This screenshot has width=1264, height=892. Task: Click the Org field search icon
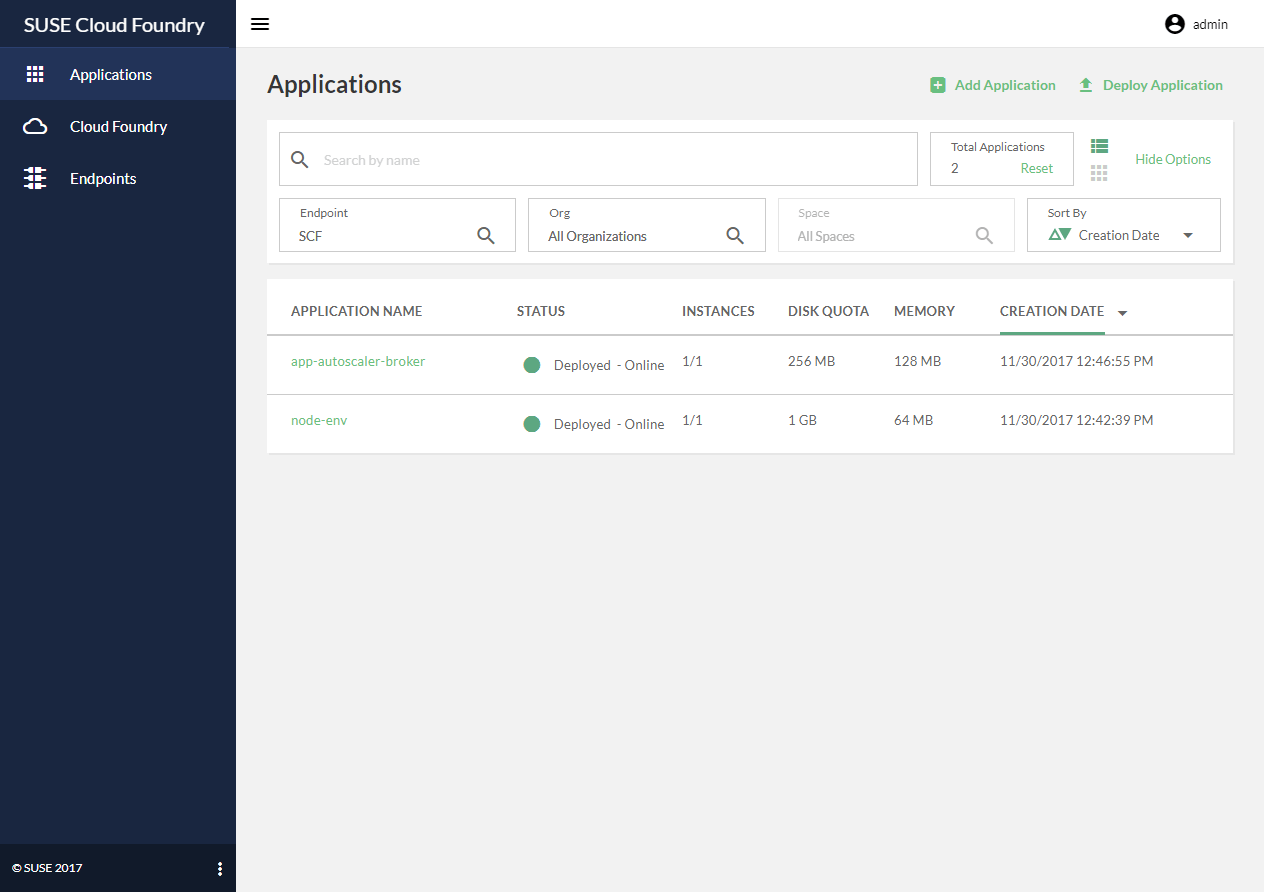tap(735, 236)
